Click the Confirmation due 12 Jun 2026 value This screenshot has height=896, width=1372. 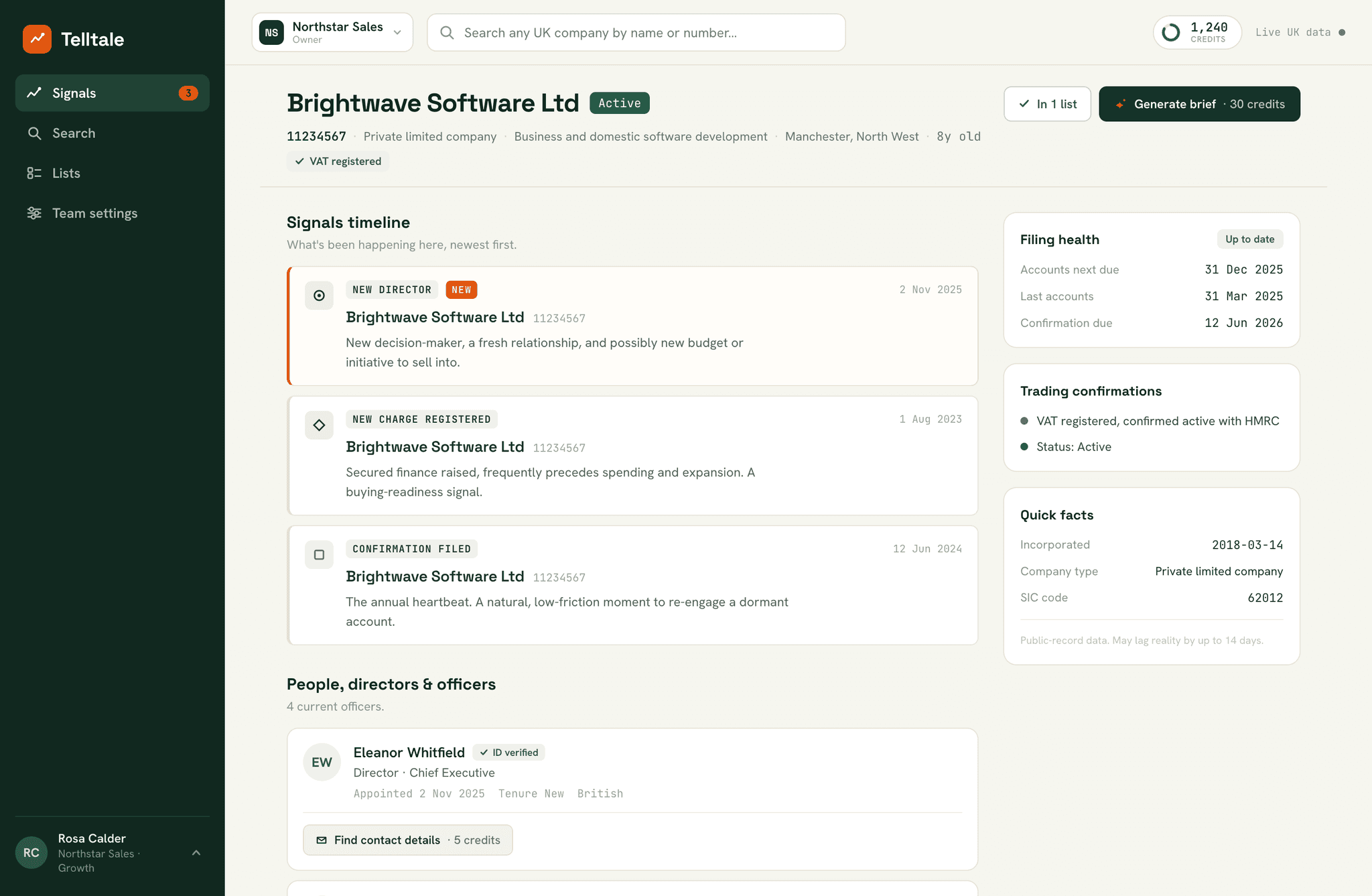[1243, 323]
